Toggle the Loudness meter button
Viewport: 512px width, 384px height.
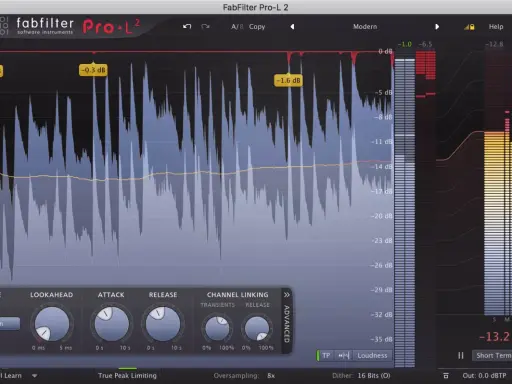(x=372, y=356)
